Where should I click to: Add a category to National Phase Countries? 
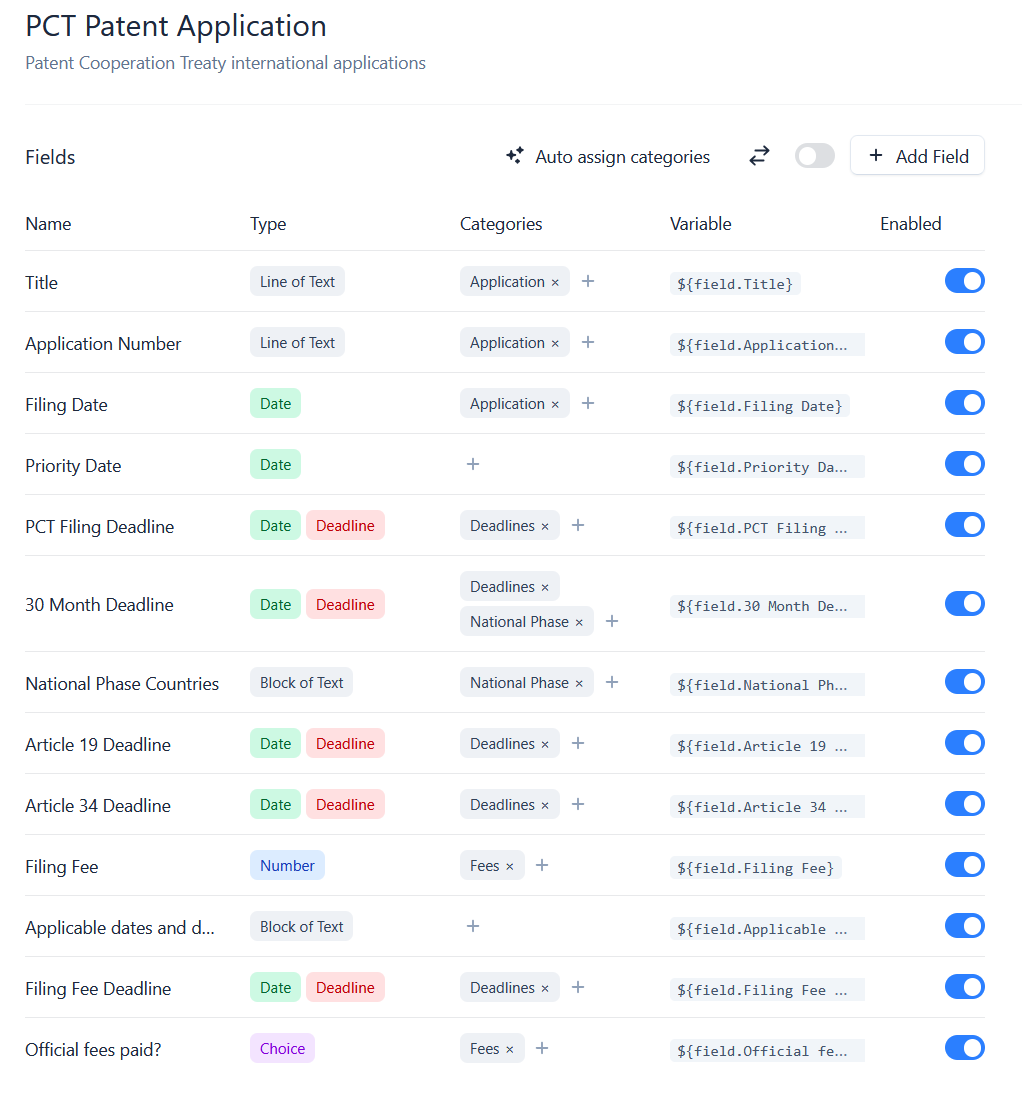click(x=612, y=682)
